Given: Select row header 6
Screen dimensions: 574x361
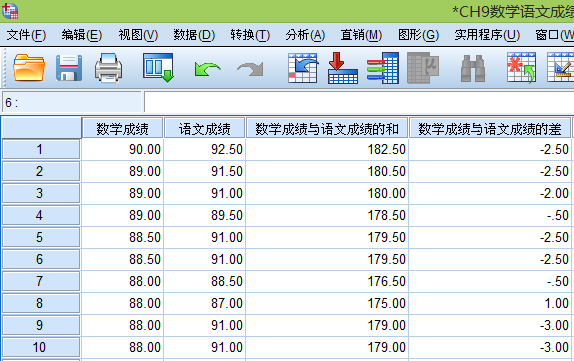Looking at the screenshot, I should [x=41, y=259].
